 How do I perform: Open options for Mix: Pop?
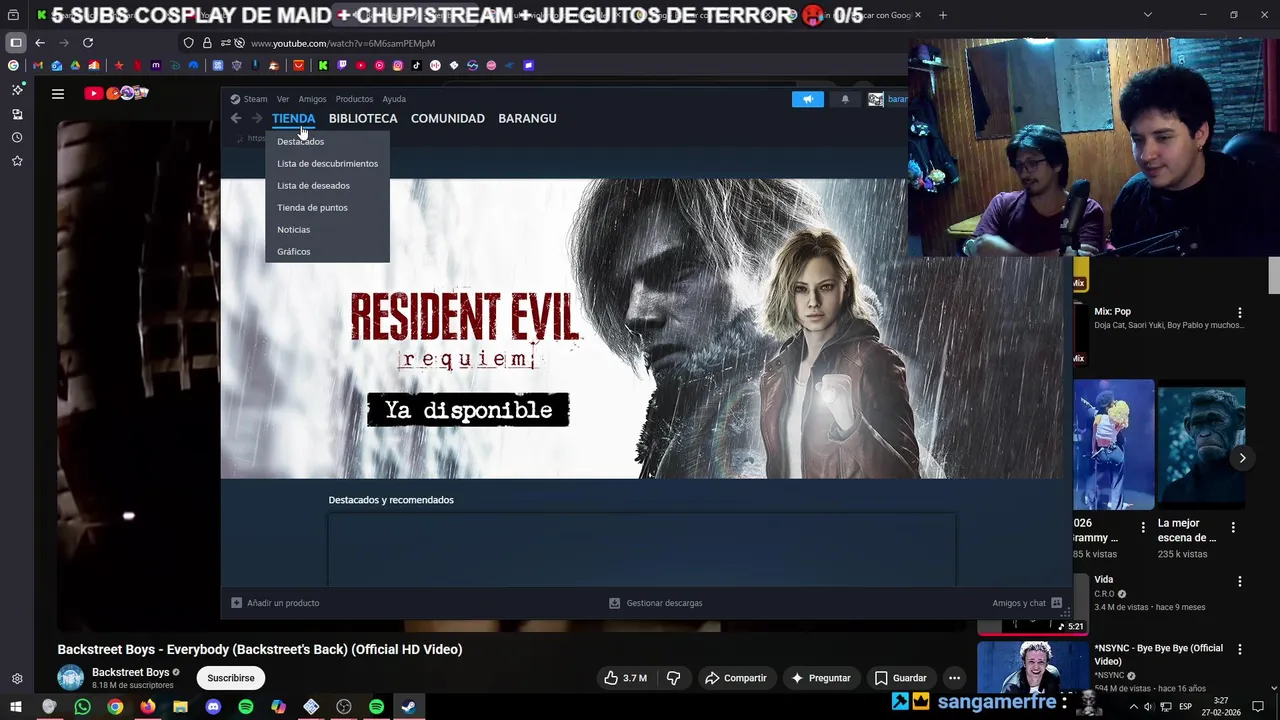click(1239, 313)
